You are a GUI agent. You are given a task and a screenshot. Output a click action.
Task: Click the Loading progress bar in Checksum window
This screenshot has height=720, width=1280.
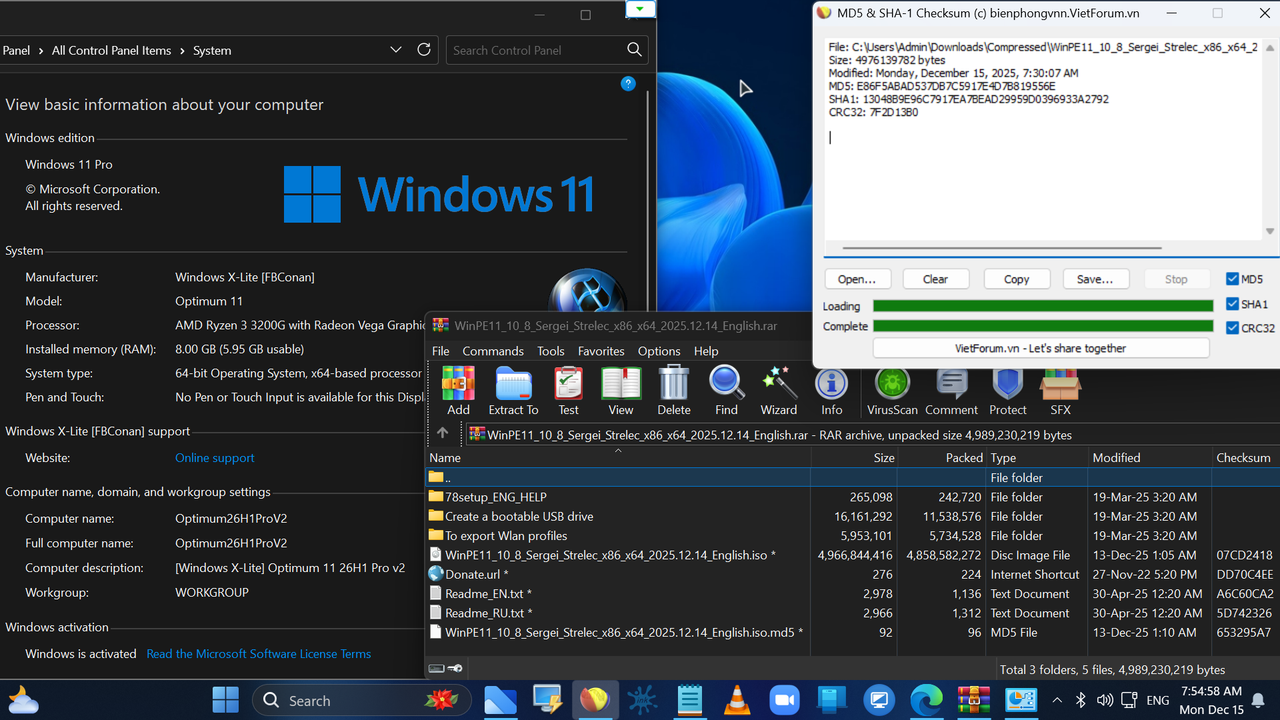pos(1043,306)
